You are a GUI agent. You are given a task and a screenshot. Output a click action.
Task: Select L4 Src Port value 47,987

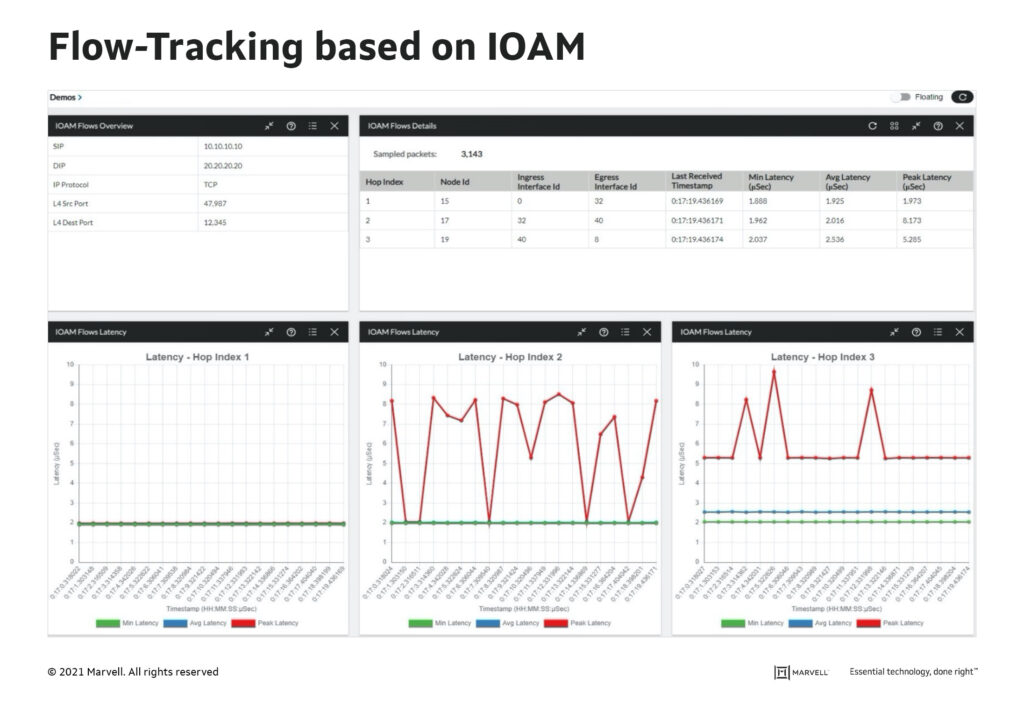215,204
